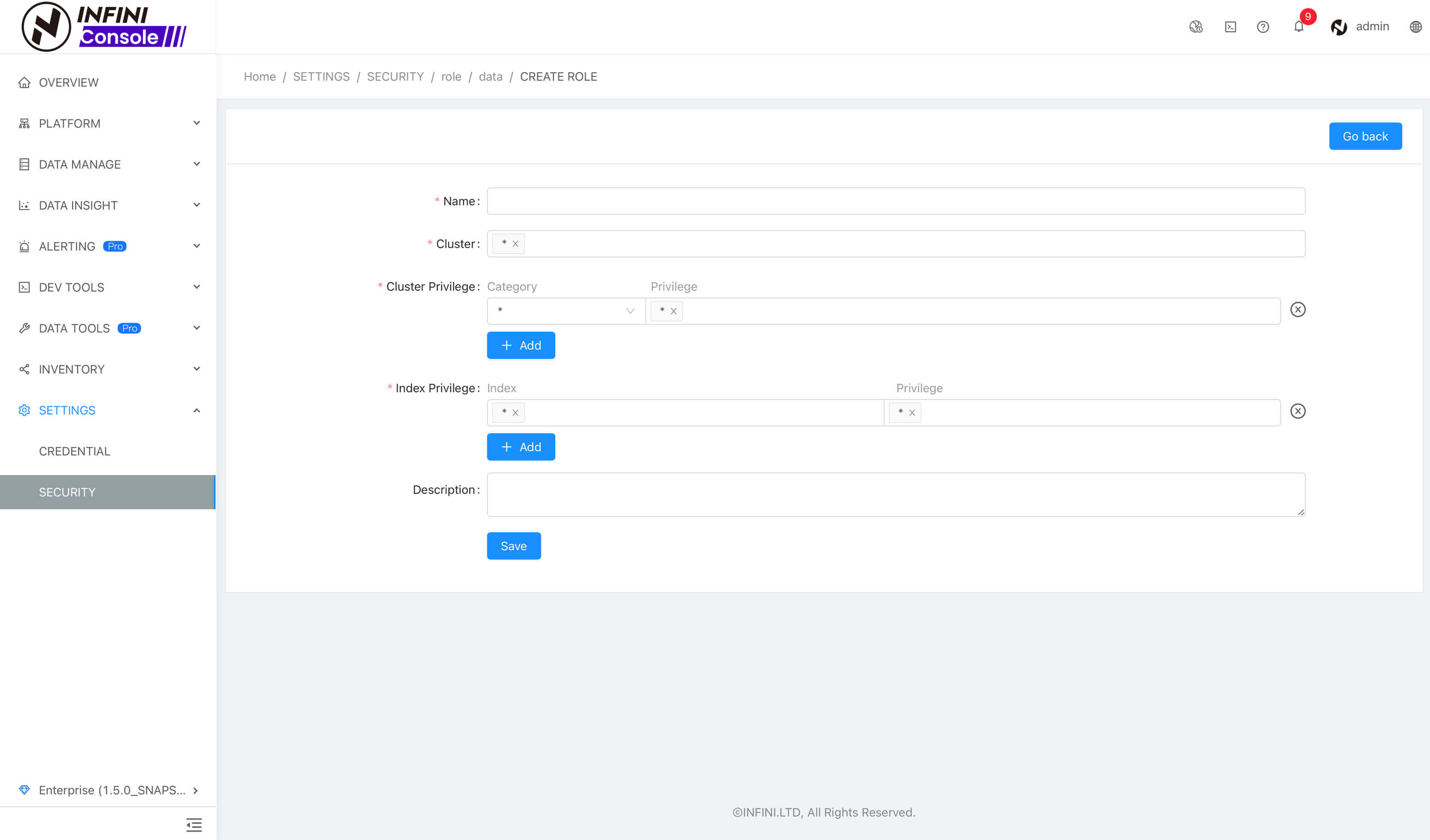Click the admin avatar icon
The image size is (1430, 840).
click(1339, 26)
